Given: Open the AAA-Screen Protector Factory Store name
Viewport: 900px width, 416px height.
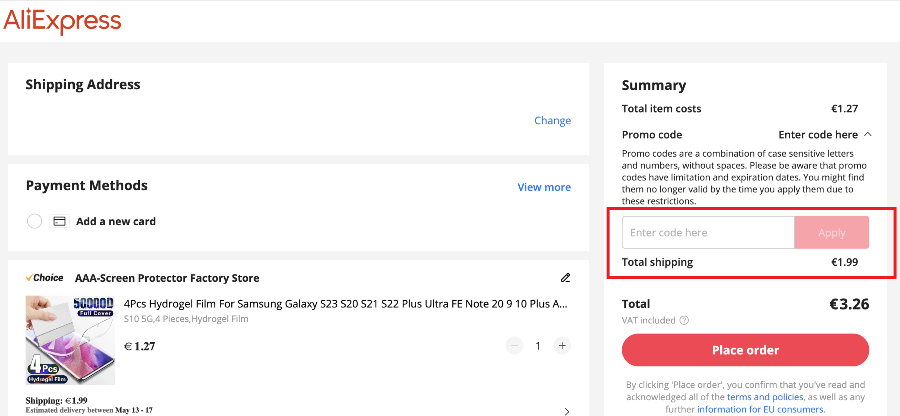Looking at the screenshot, I should click(x=167, y=278).
